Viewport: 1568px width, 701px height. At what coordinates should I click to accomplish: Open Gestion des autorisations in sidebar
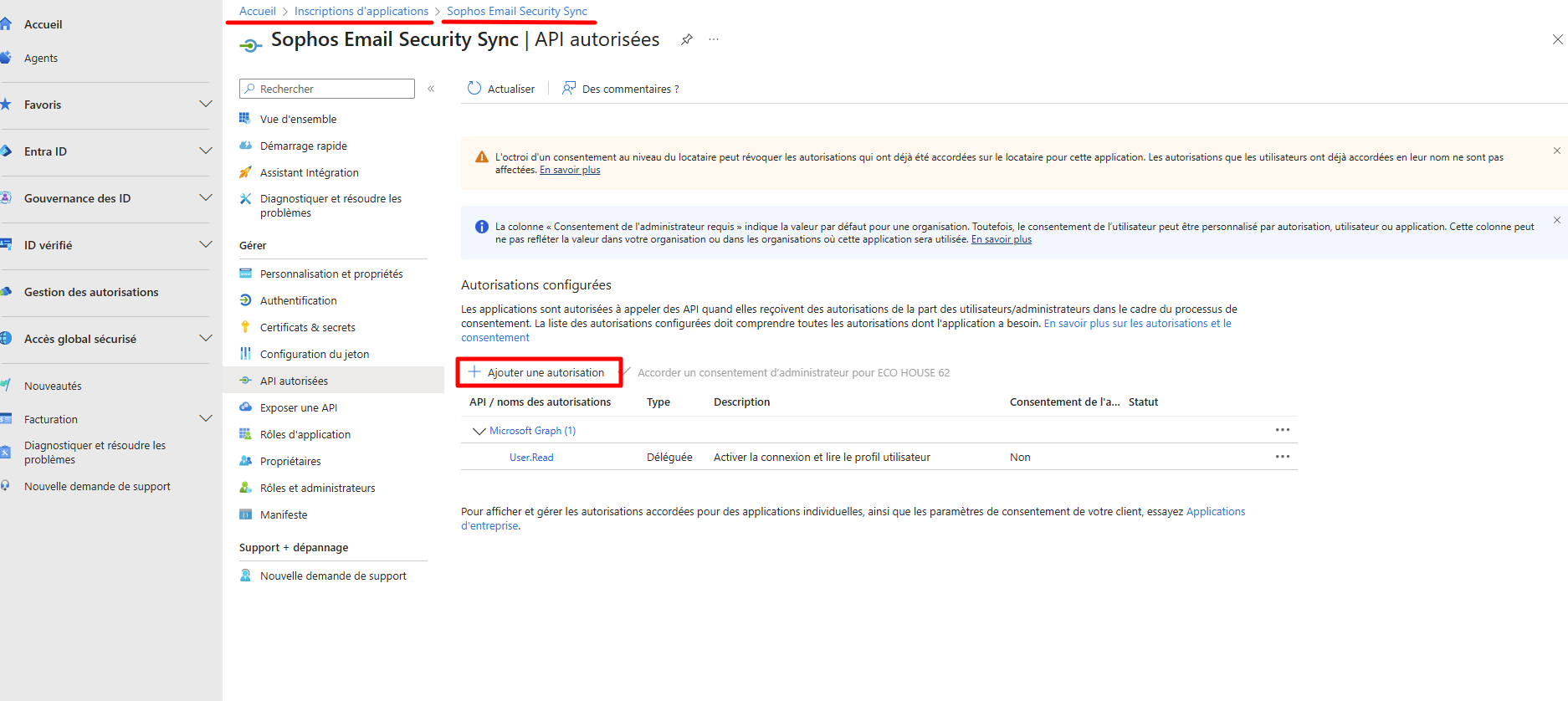pyautogui.click(x=91, y=292)
